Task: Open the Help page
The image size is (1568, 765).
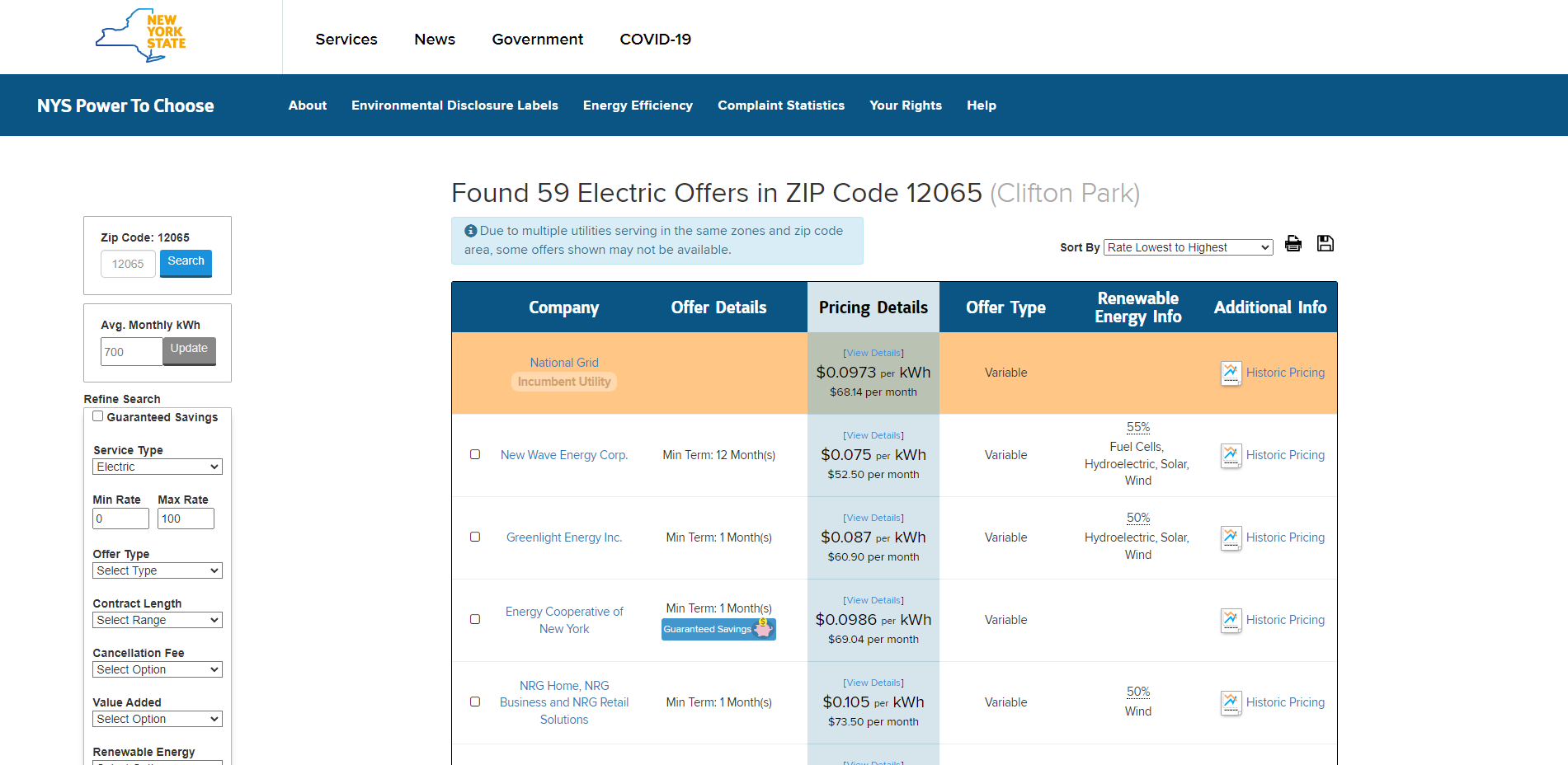Action: (x=982, y=106)
